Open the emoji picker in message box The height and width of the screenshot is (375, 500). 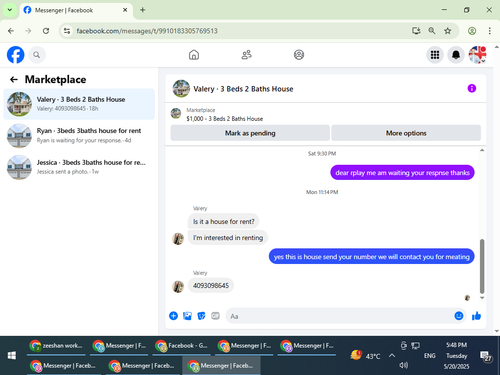(459, 316)
